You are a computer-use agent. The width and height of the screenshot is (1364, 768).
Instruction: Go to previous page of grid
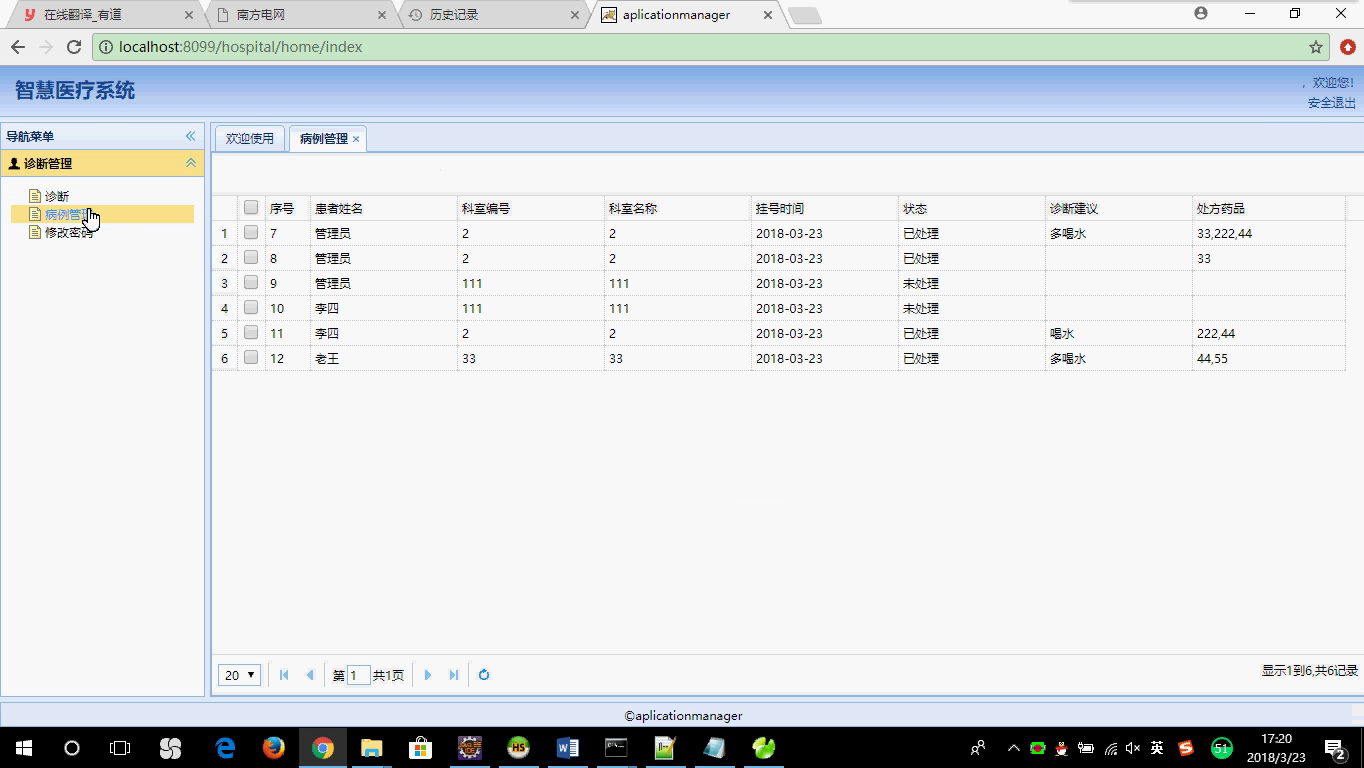click(x=310, y=675)
